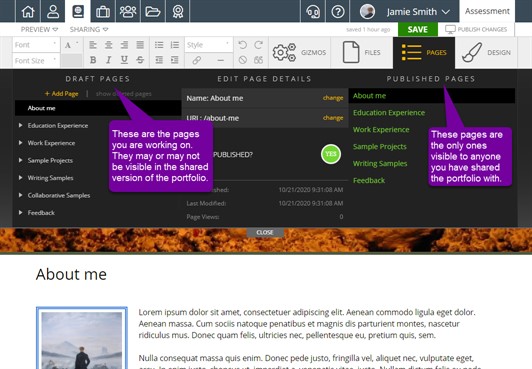Open published Work Experience page
This screenshot has width=532, height=369.
[381, 130]
